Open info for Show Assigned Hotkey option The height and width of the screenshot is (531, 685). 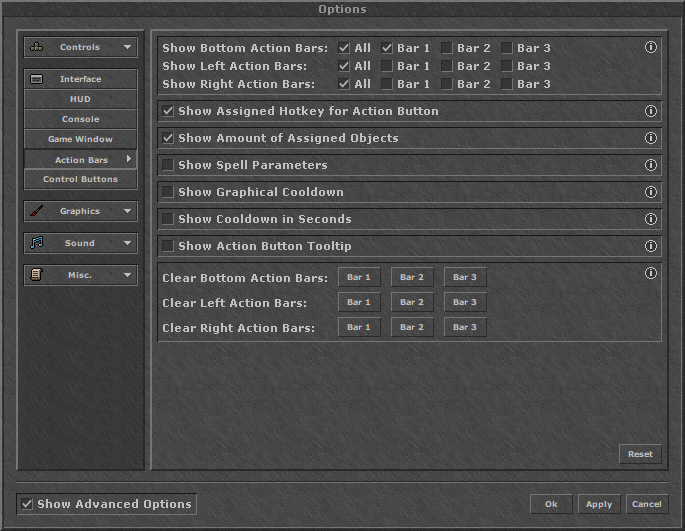(650, 111)
